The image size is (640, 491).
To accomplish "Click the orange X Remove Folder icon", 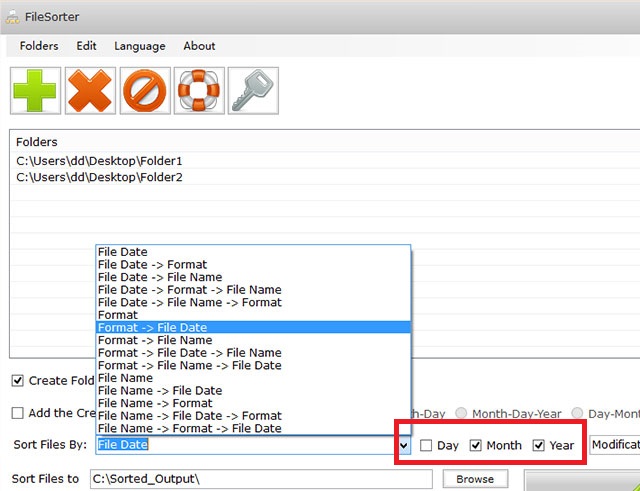I will point(90,91).
